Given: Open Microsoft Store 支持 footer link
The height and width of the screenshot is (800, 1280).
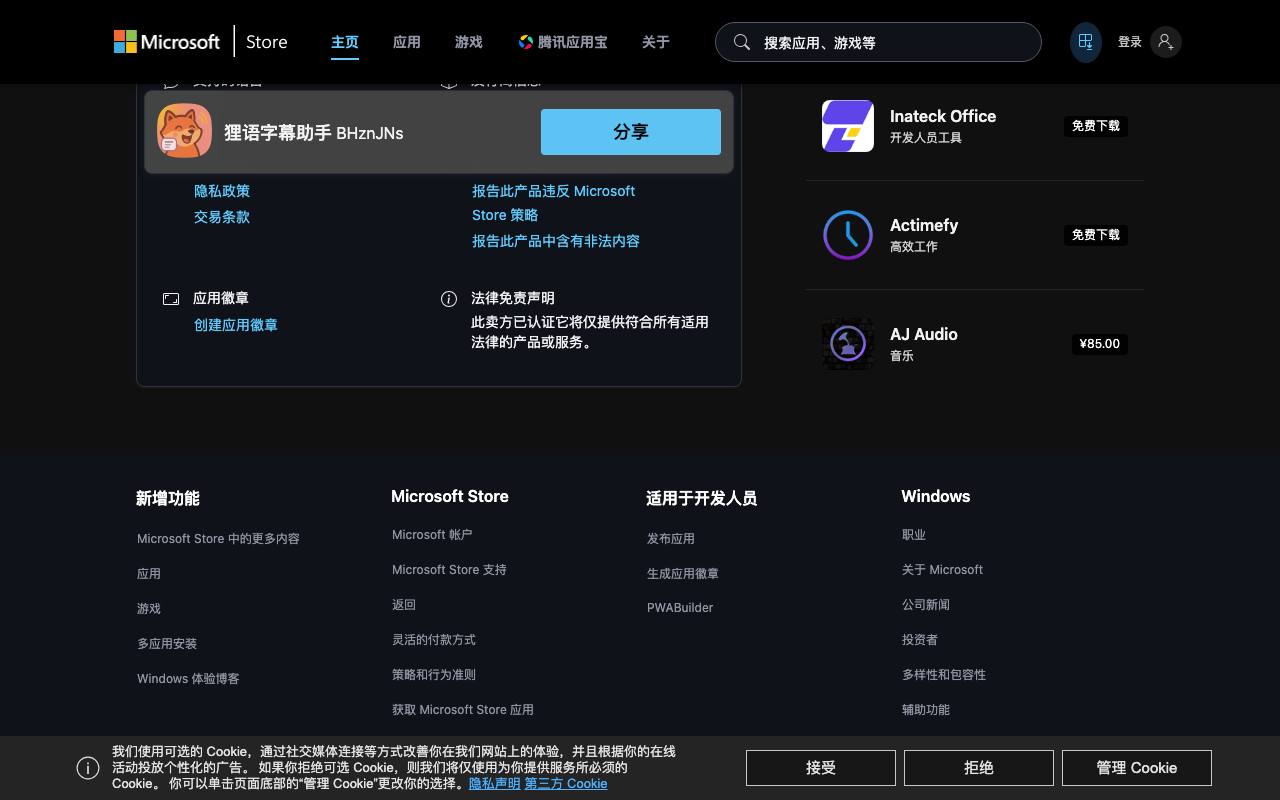Looking at the screenshot, I should point(449,570).
